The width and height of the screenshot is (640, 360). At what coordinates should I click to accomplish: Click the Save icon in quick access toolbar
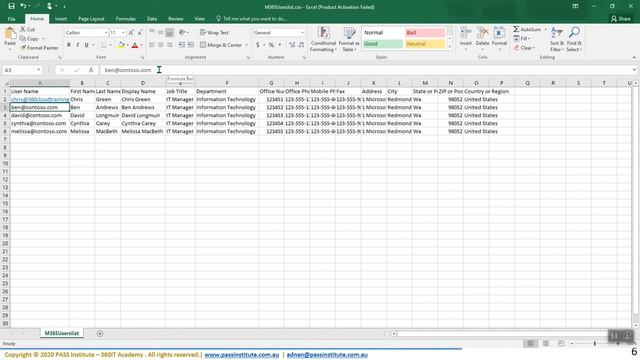tap(11, 6)
